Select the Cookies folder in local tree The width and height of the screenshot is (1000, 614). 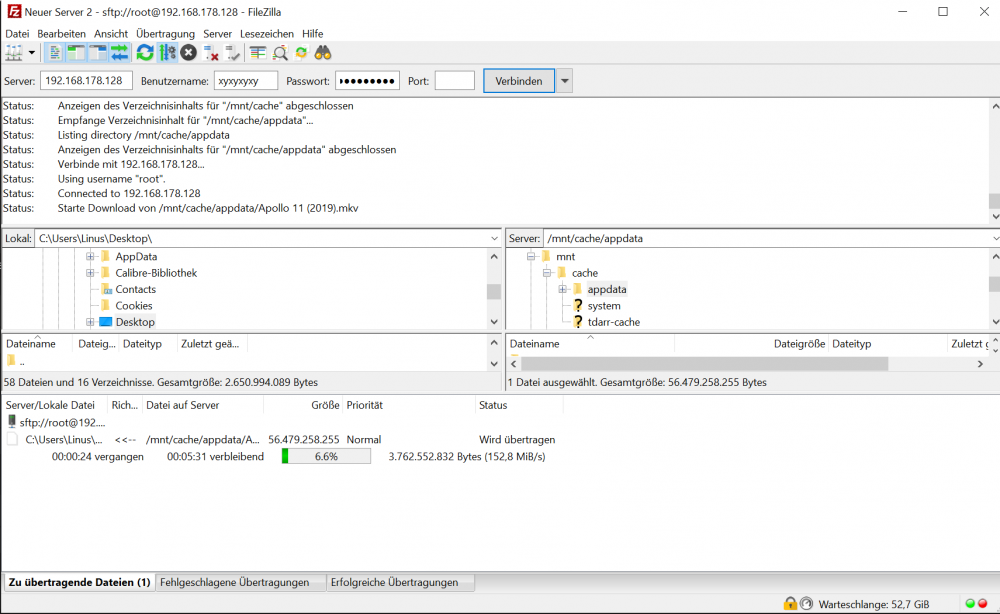point(133,305)
